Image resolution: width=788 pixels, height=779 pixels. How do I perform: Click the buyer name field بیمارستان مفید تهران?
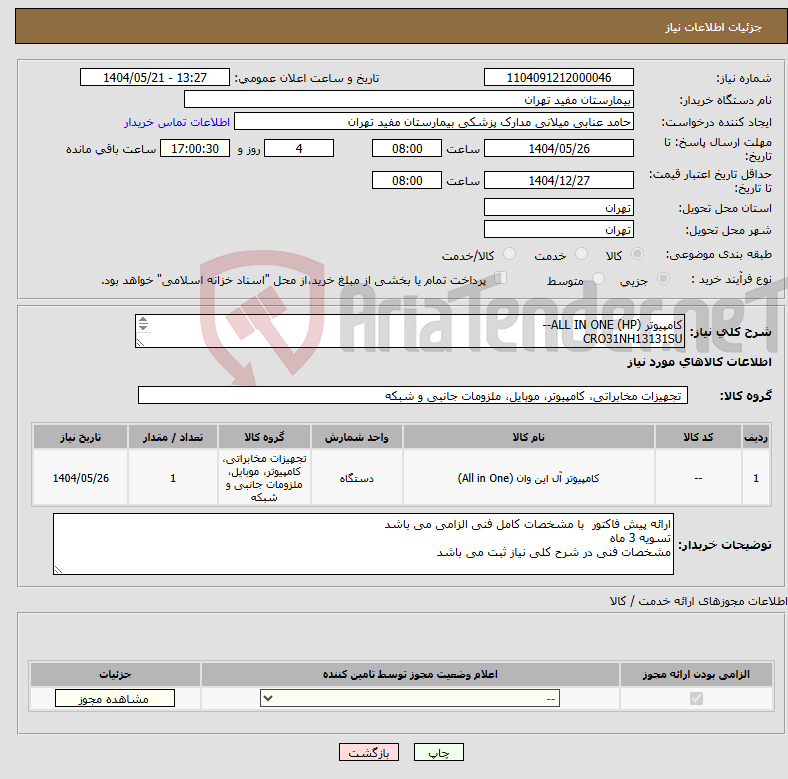coord(409,100)
